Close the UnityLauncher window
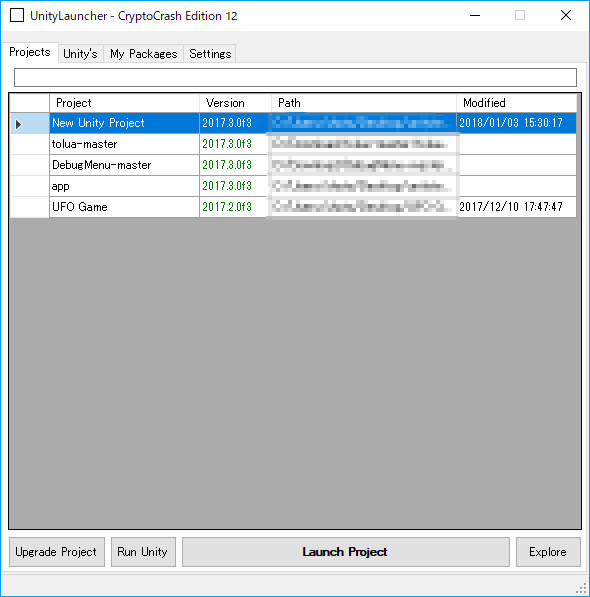The width and height of the screenshot is (590, 597). 566,16
